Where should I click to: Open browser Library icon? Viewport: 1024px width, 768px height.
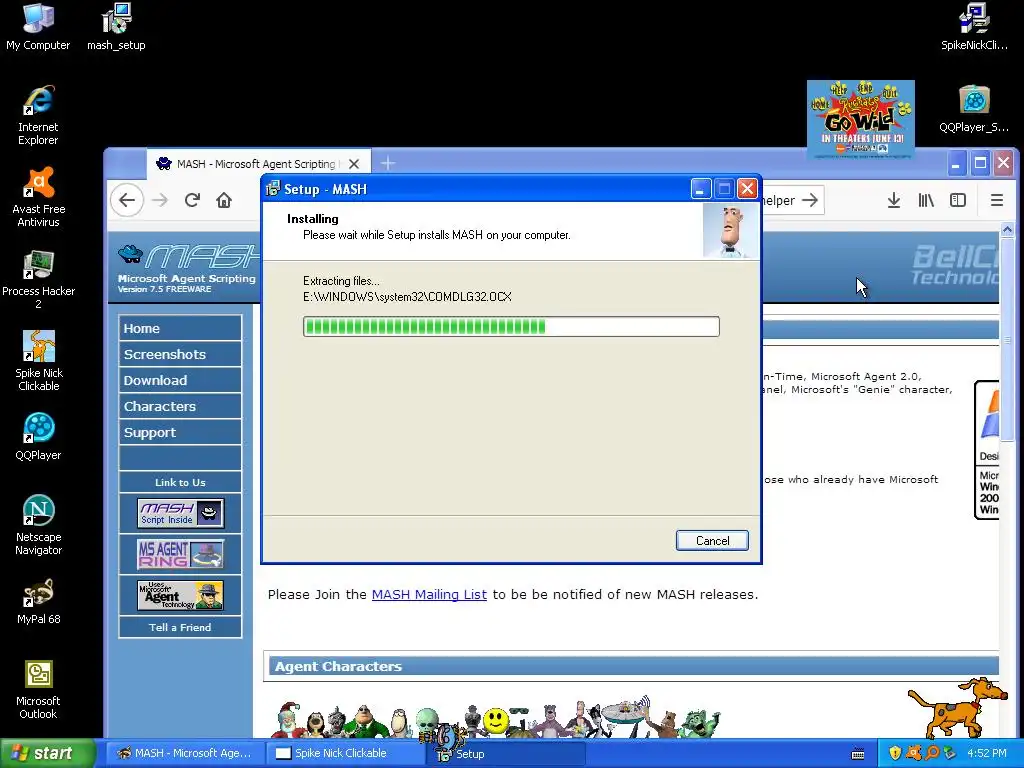[x=926, y=200]
